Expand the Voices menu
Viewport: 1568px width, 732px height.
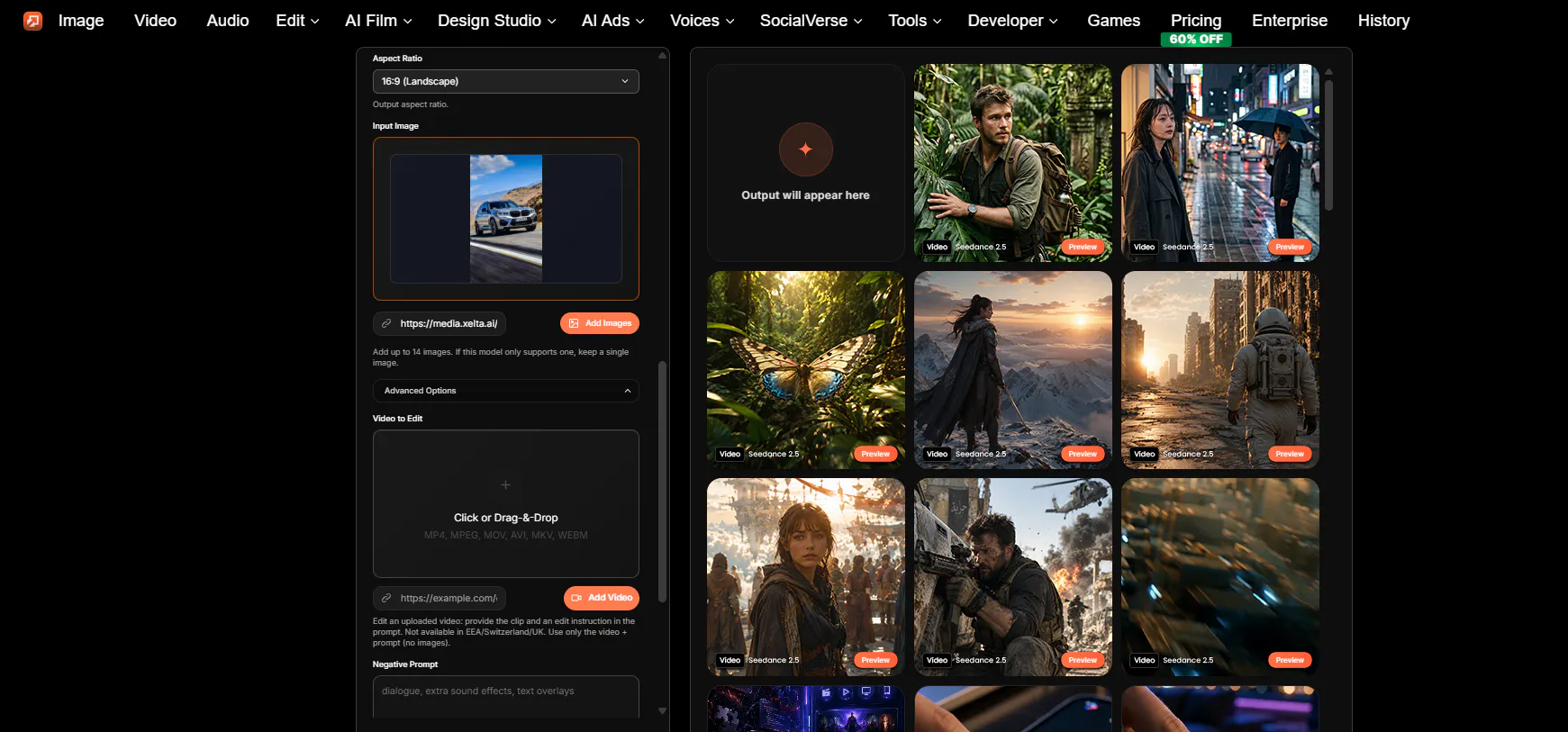click(702, 21)
